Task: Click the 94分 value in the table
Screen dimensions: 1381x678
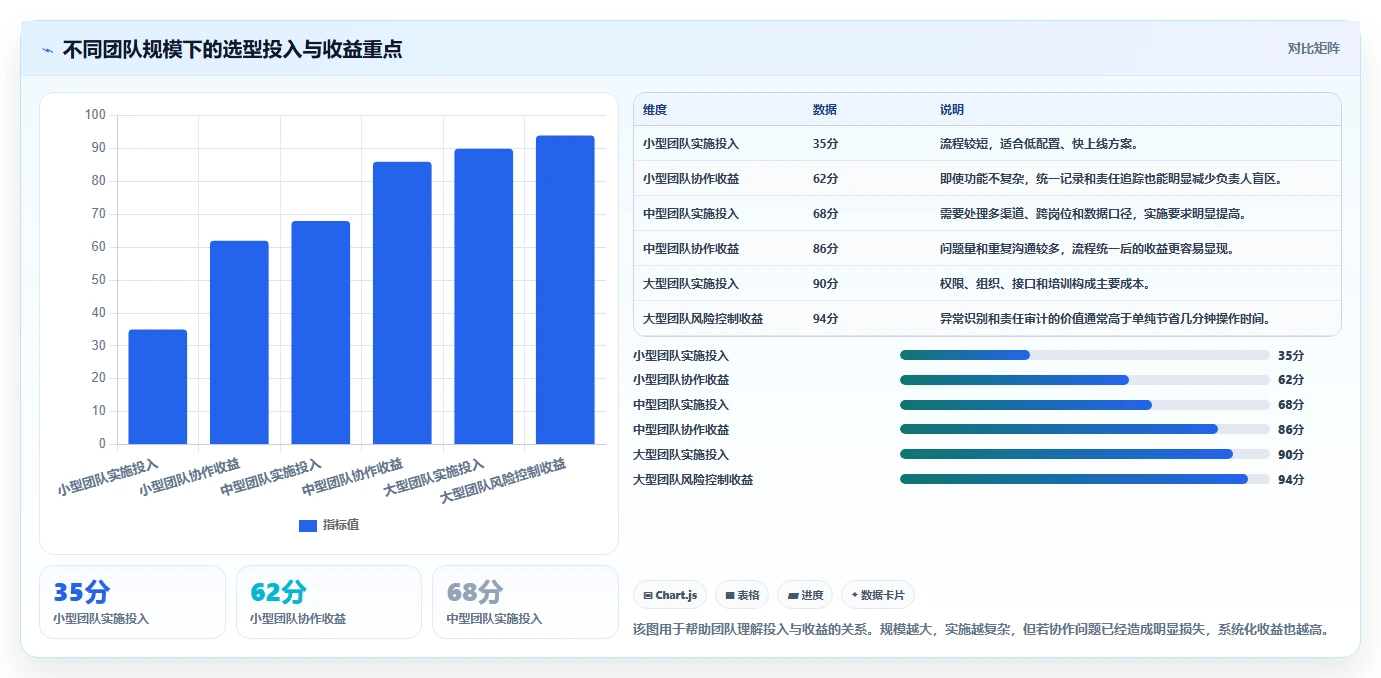Action: coord(825,319)
